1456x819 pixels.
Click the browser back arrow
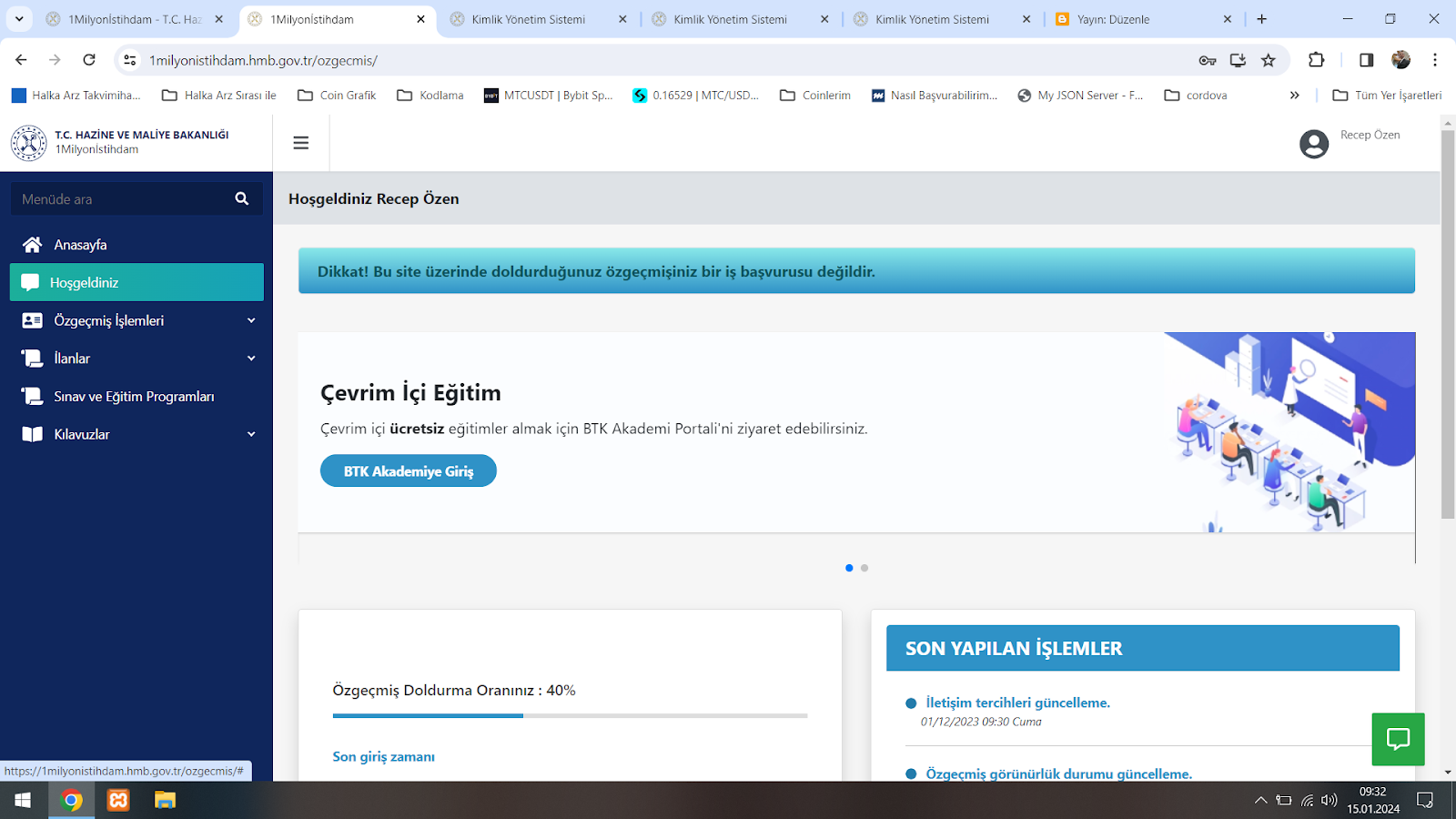pyautogui.click(x=21, y=60)
